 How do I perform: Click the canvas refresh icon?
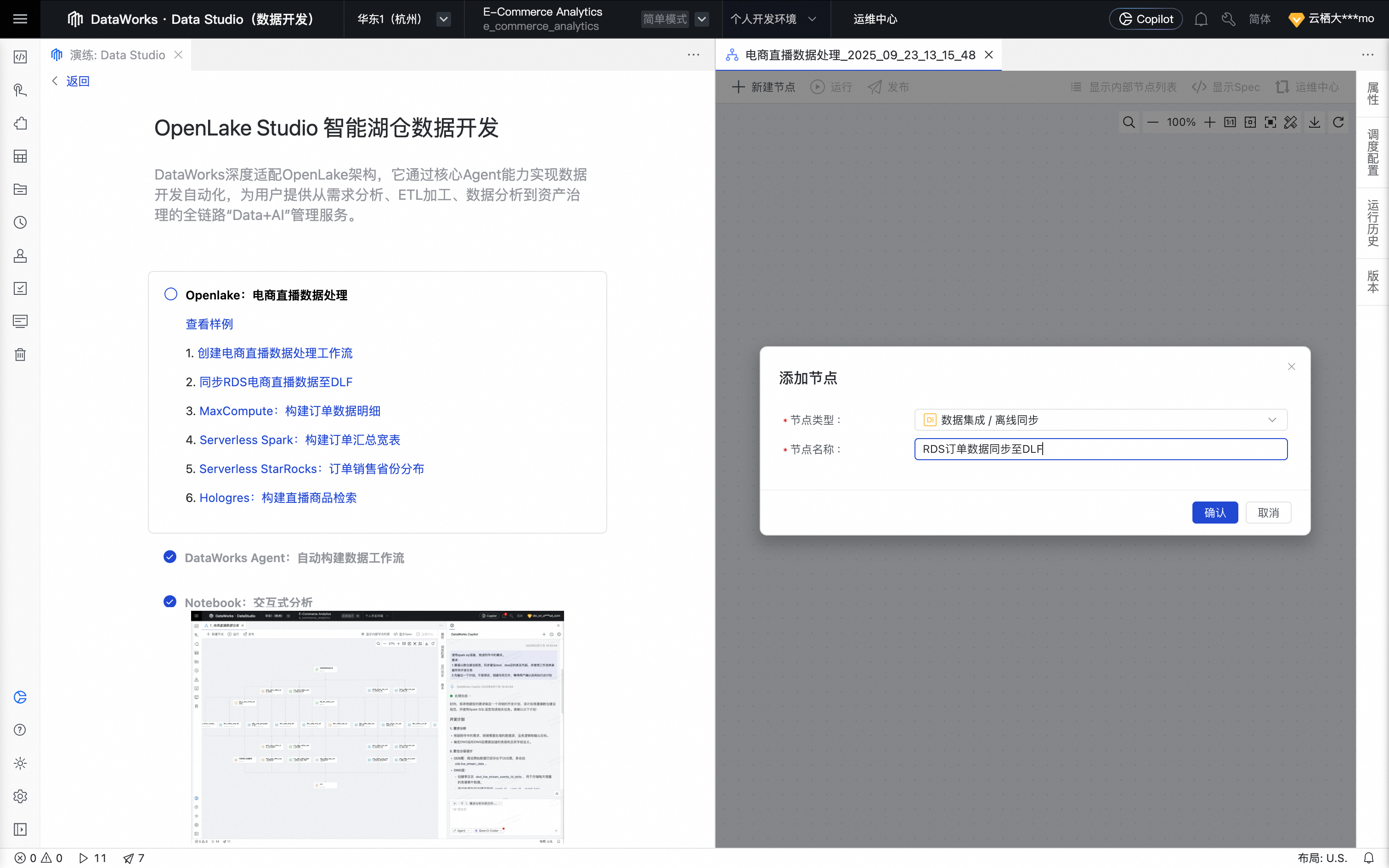(x=1338, y=122)
